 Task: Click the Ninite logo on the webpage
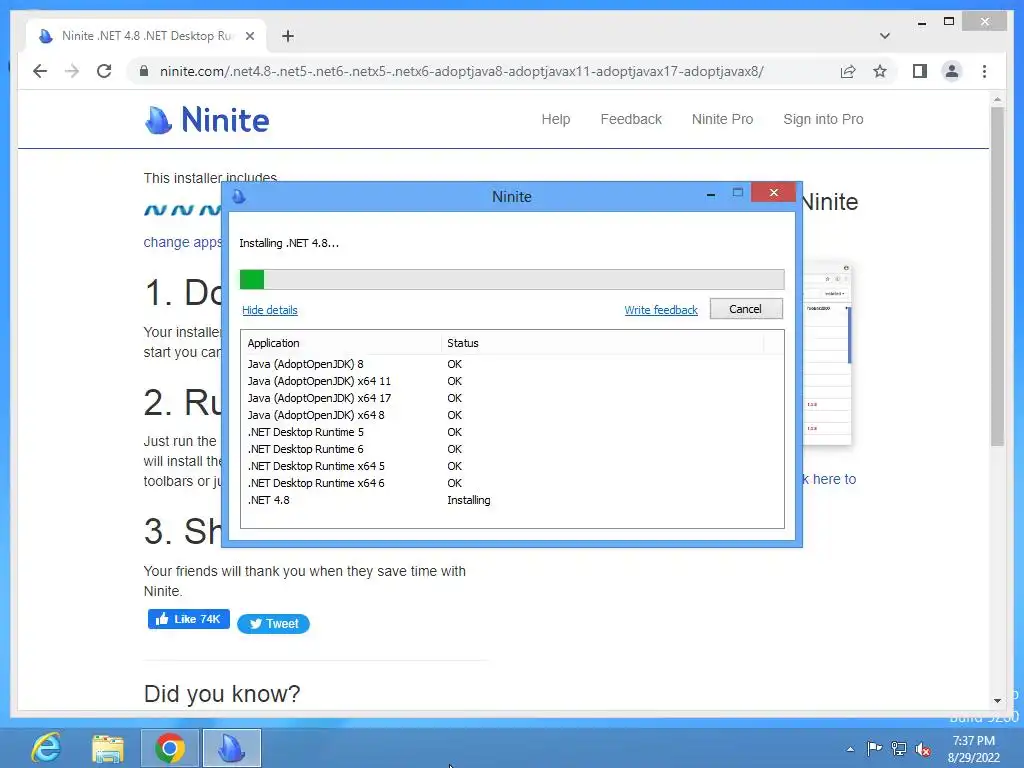(206, 120)
